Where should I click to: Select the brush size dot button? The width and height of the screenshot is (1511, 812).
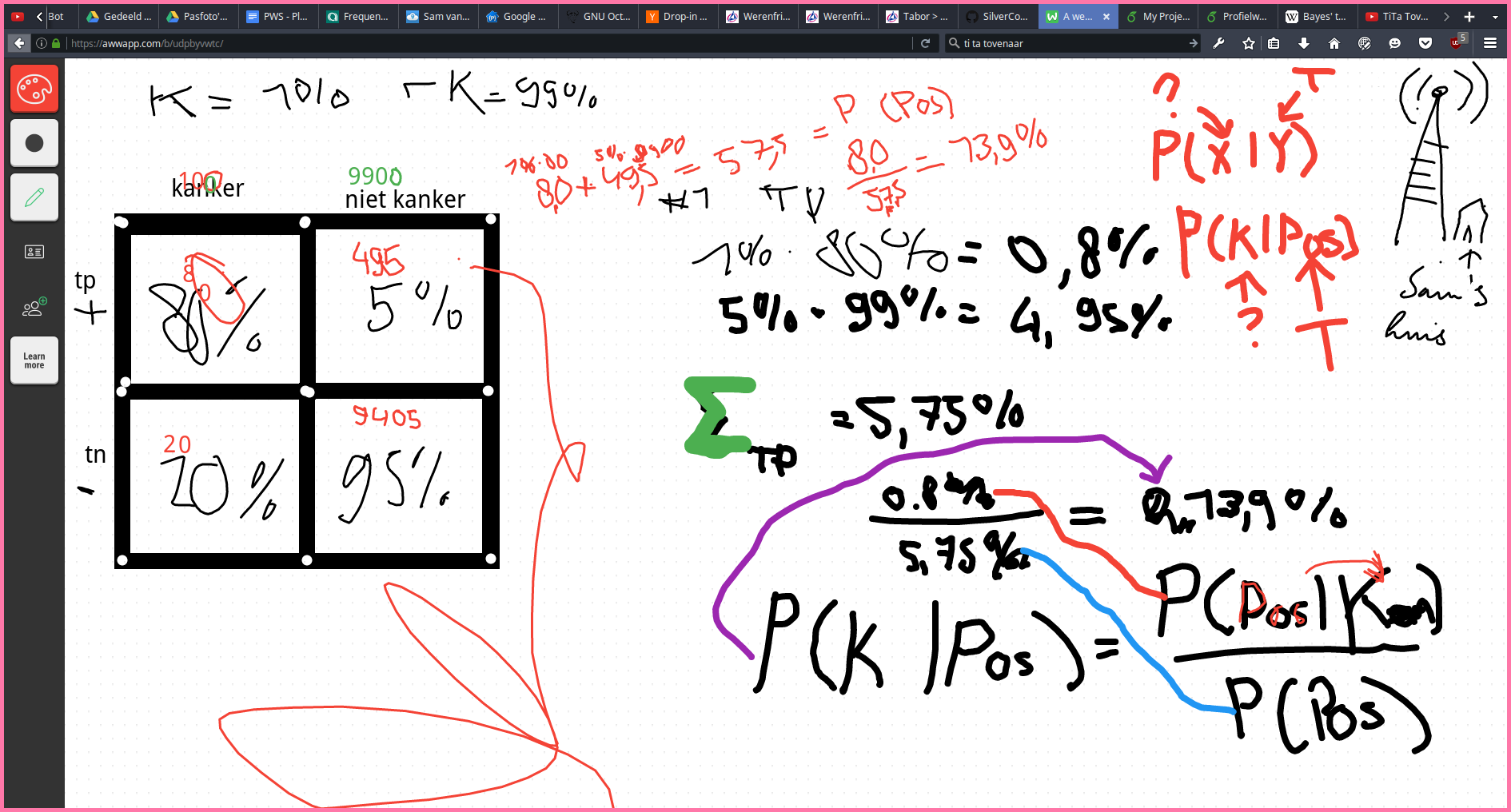[x=34, y=143]
